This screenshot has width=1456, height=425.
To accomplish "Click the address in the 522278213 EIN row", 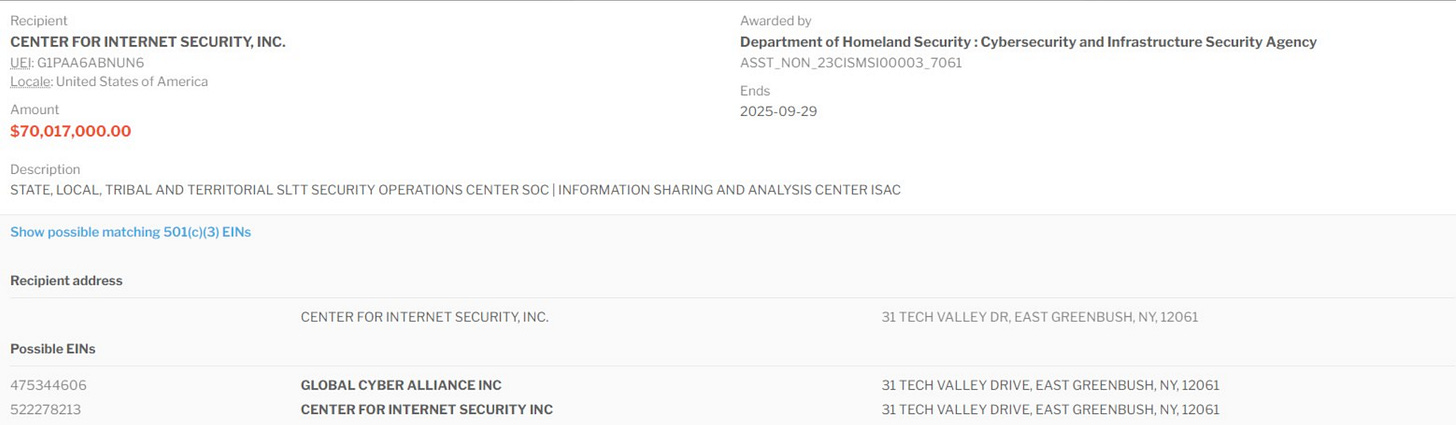I will (1050, 409).
